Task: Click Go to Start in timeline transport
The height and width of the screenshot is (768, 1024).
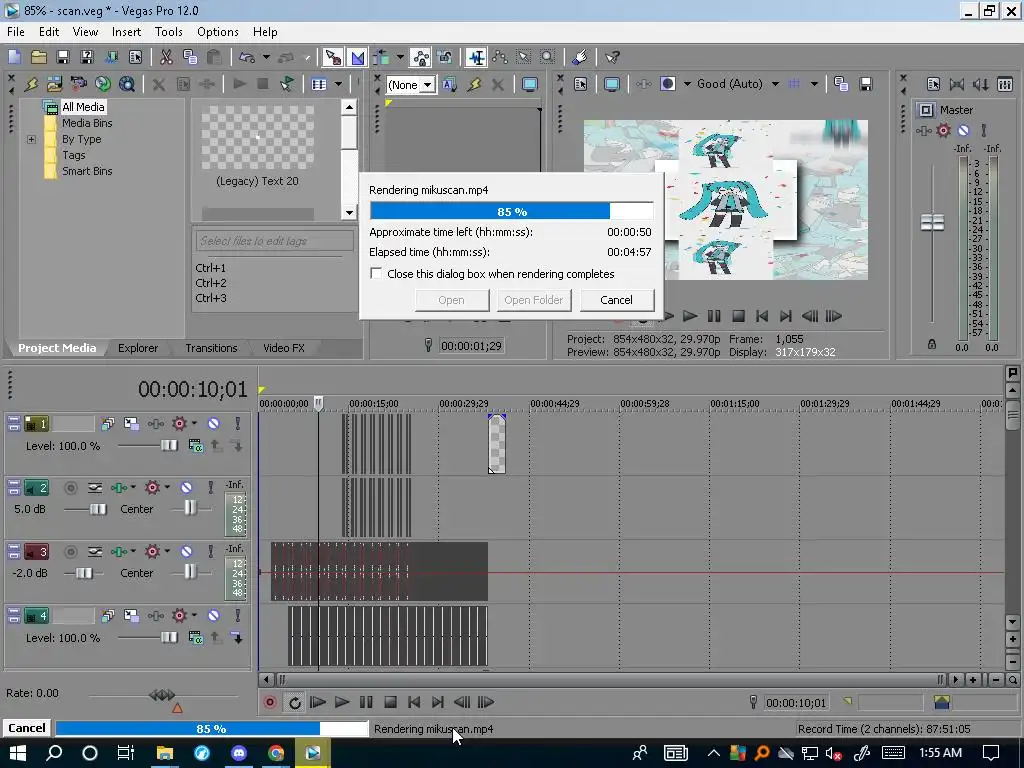Action: [414, 703]
